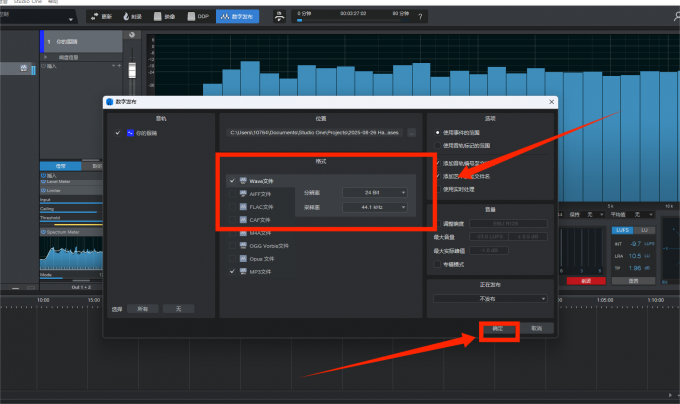This screenshot has width=680, height=404.
Task: Select the 使用音轨标记的范围 radio button
Action: click(x=436, y=145)
